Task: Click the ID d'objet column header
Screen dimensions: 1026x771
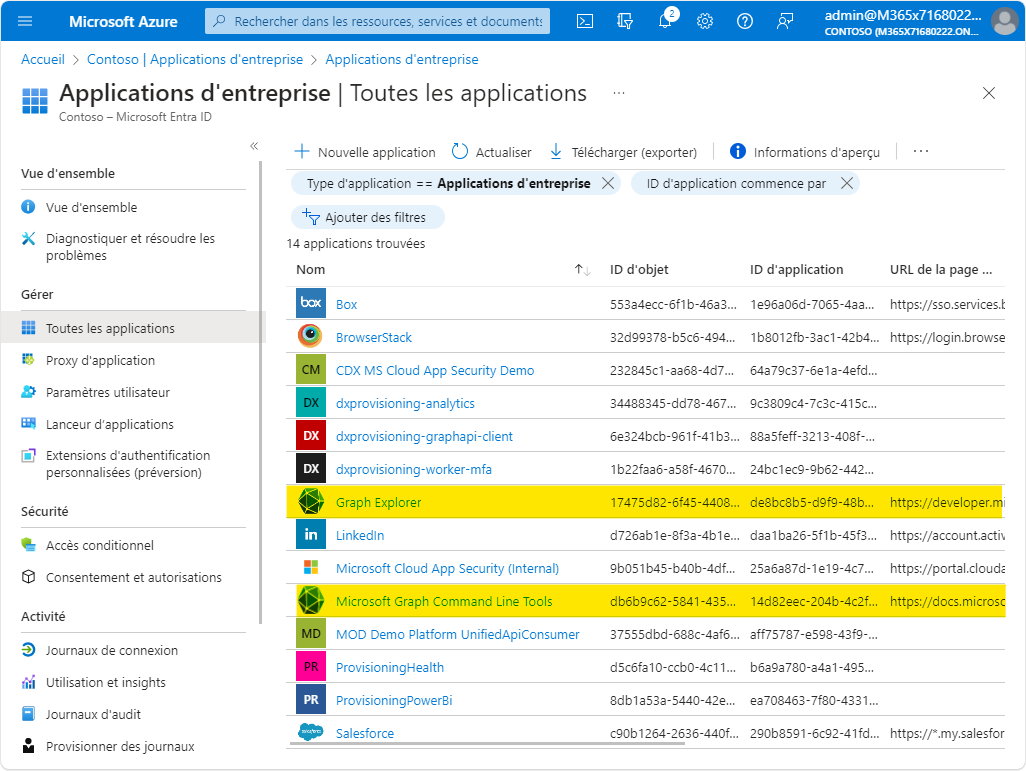Action: (x=639, y=270)
